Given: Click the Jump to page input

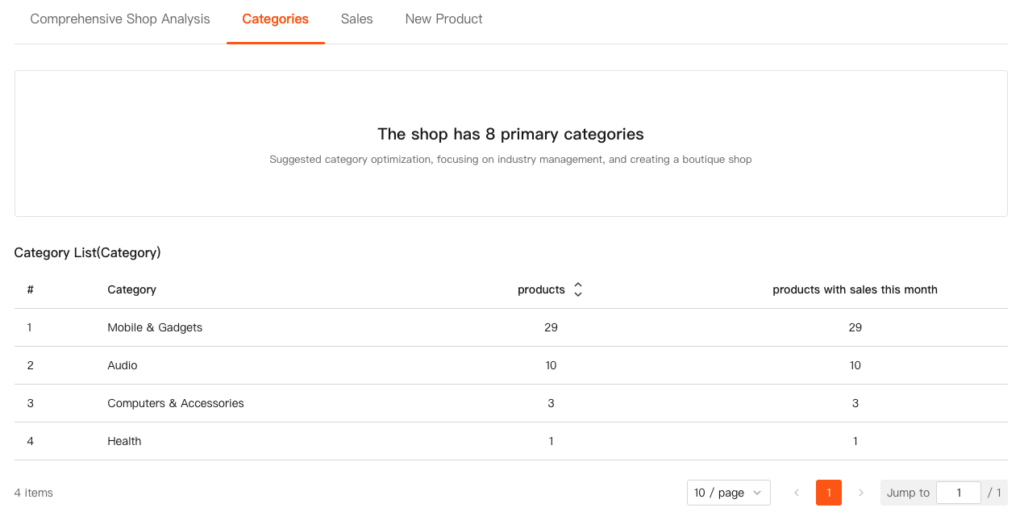Looking at the screenshot, I should click(x=958, y=493).
